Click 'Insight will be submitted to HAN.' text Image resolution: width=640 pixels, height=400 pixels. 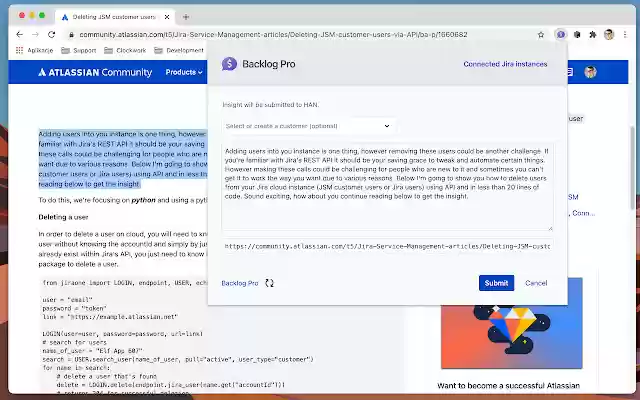click(271, 105)
